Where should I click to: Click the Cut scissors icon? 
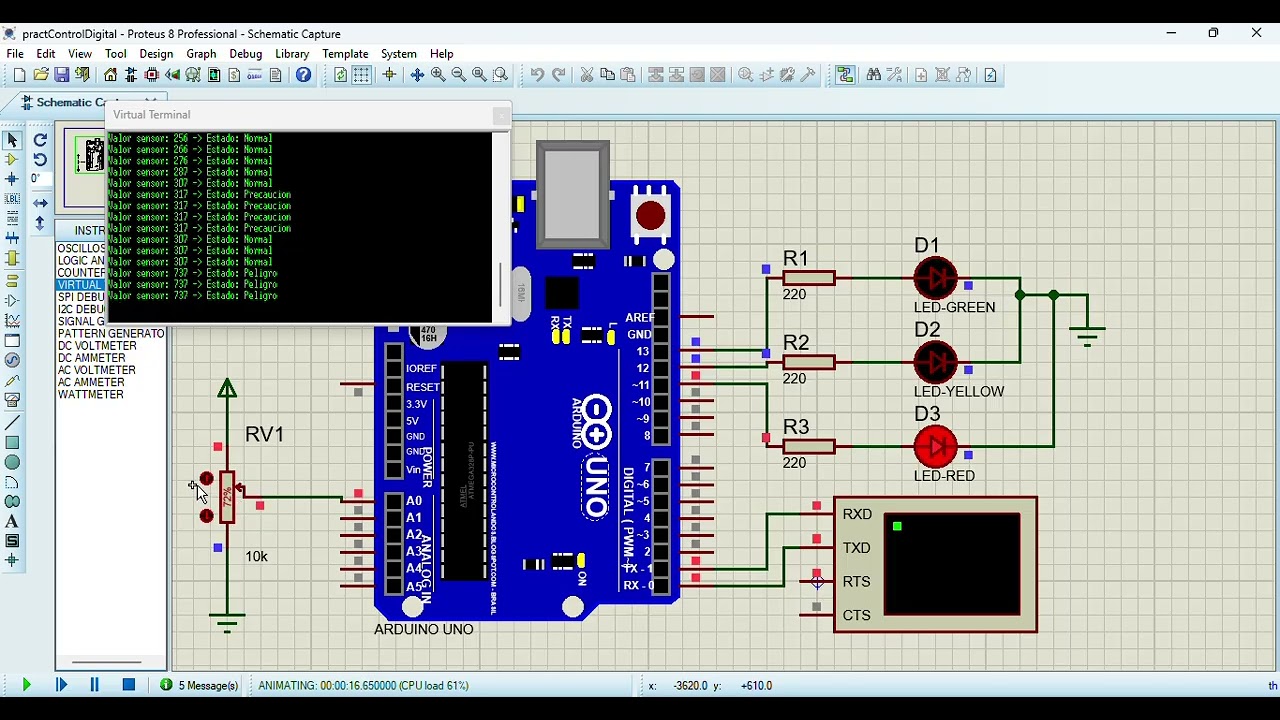(x=587, y=75)
